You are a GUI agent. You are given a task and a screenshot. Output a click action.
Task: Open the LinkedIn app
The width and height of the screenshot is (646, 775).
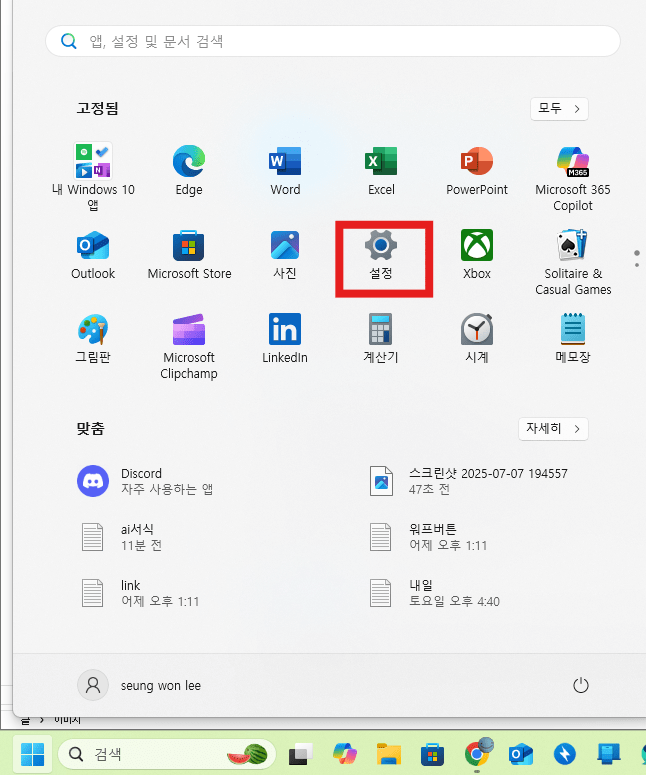pyautogui.click(x=285, y=339)
